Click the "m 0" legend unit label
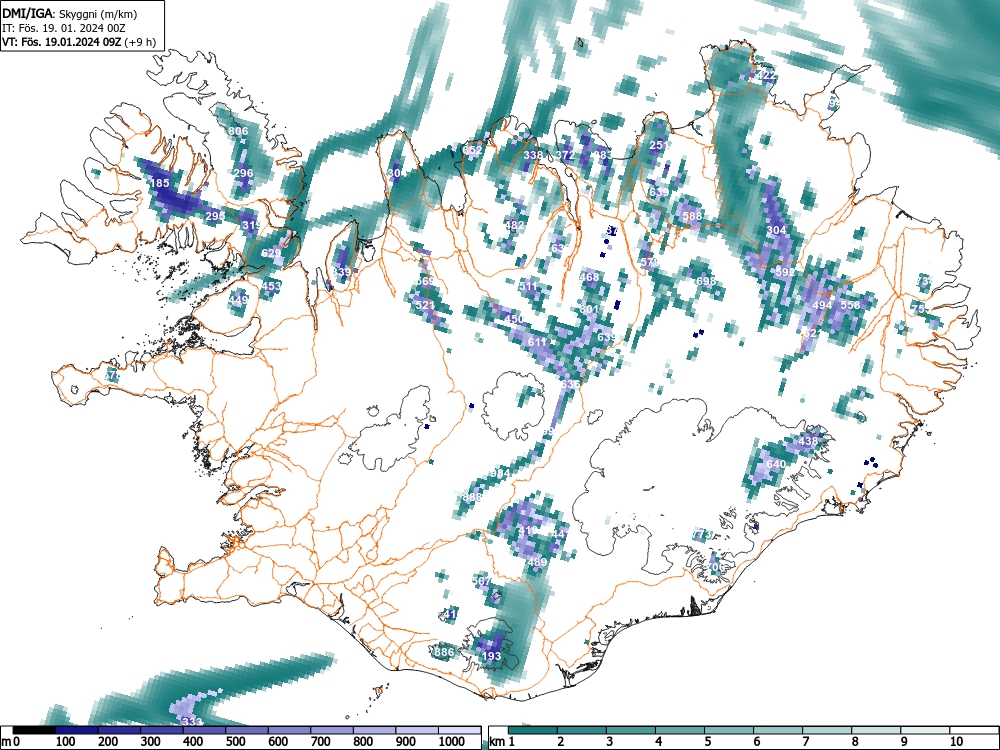The height and width of the screenshot is (750, 1000). pos(11,741)
